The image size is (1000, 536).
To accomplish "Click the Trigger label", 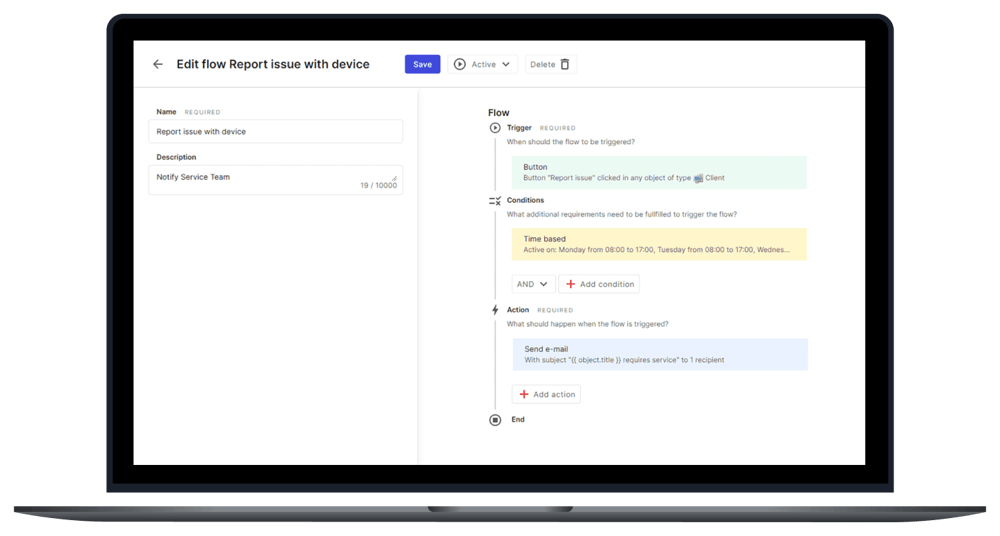I will [x=519, y=128].
